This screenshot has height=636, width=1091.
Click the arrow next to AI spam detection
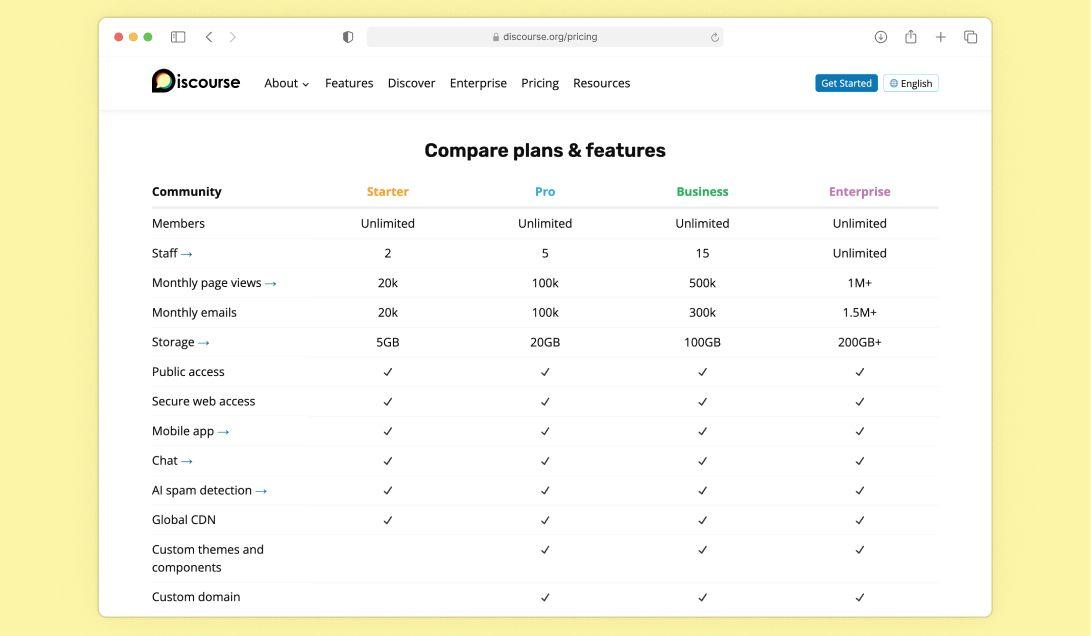tap(261, 491)
